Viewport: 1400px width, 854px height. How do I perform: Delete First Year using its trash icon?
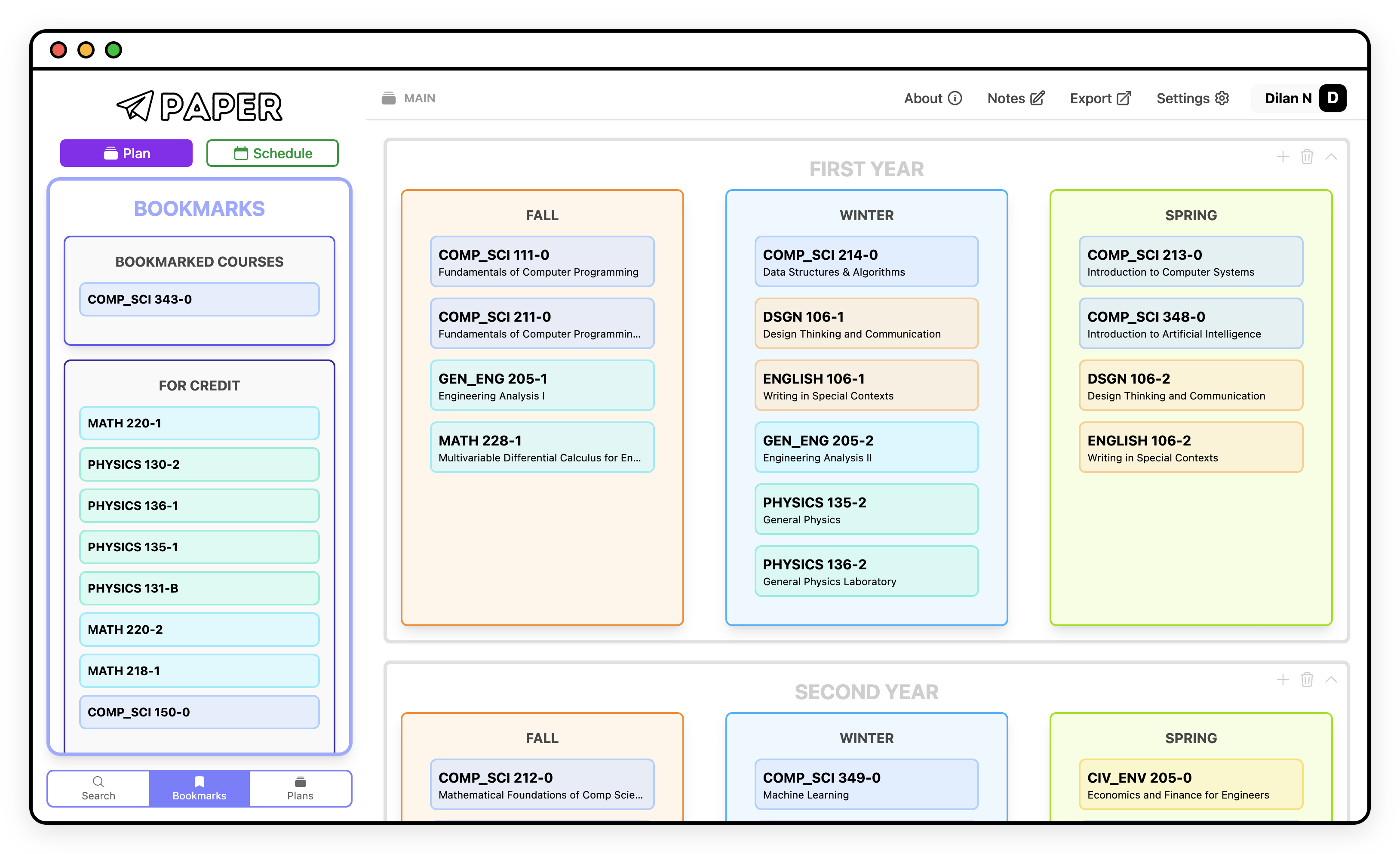[x=1307, y=157]
